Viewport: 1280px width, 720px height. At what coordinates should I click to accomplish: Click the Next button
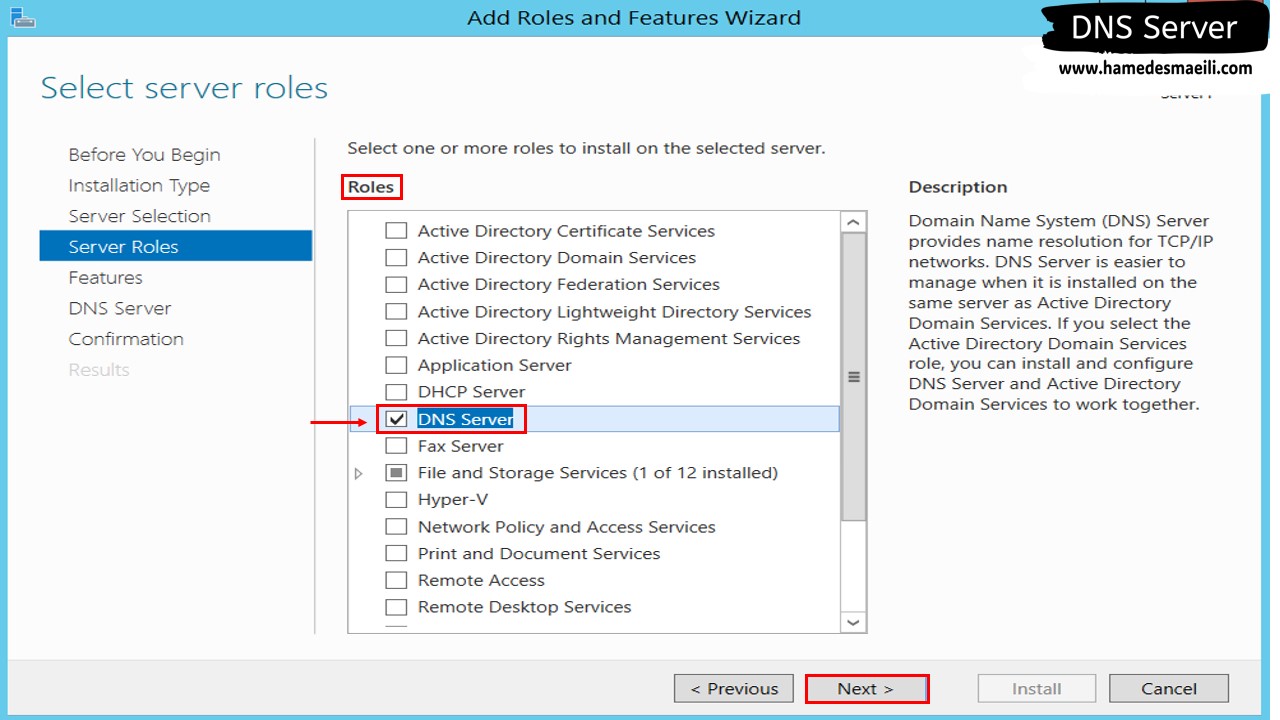point(866,689)
